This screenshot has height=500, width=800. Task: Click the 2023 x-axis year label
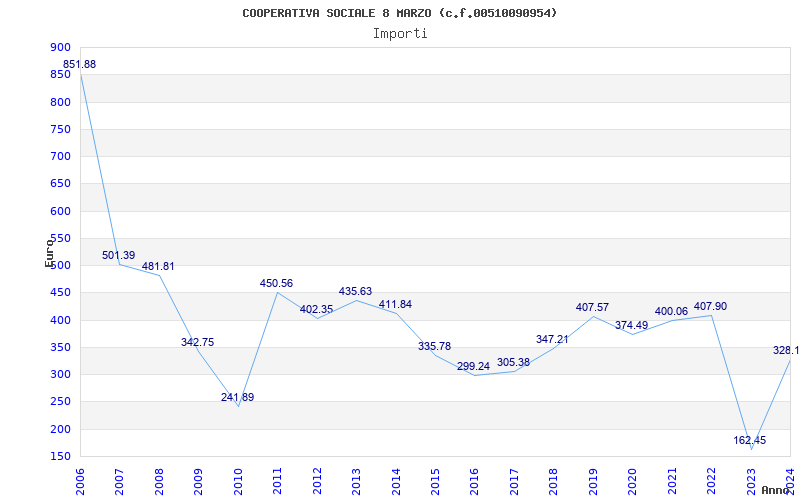(x=751, y=481)
